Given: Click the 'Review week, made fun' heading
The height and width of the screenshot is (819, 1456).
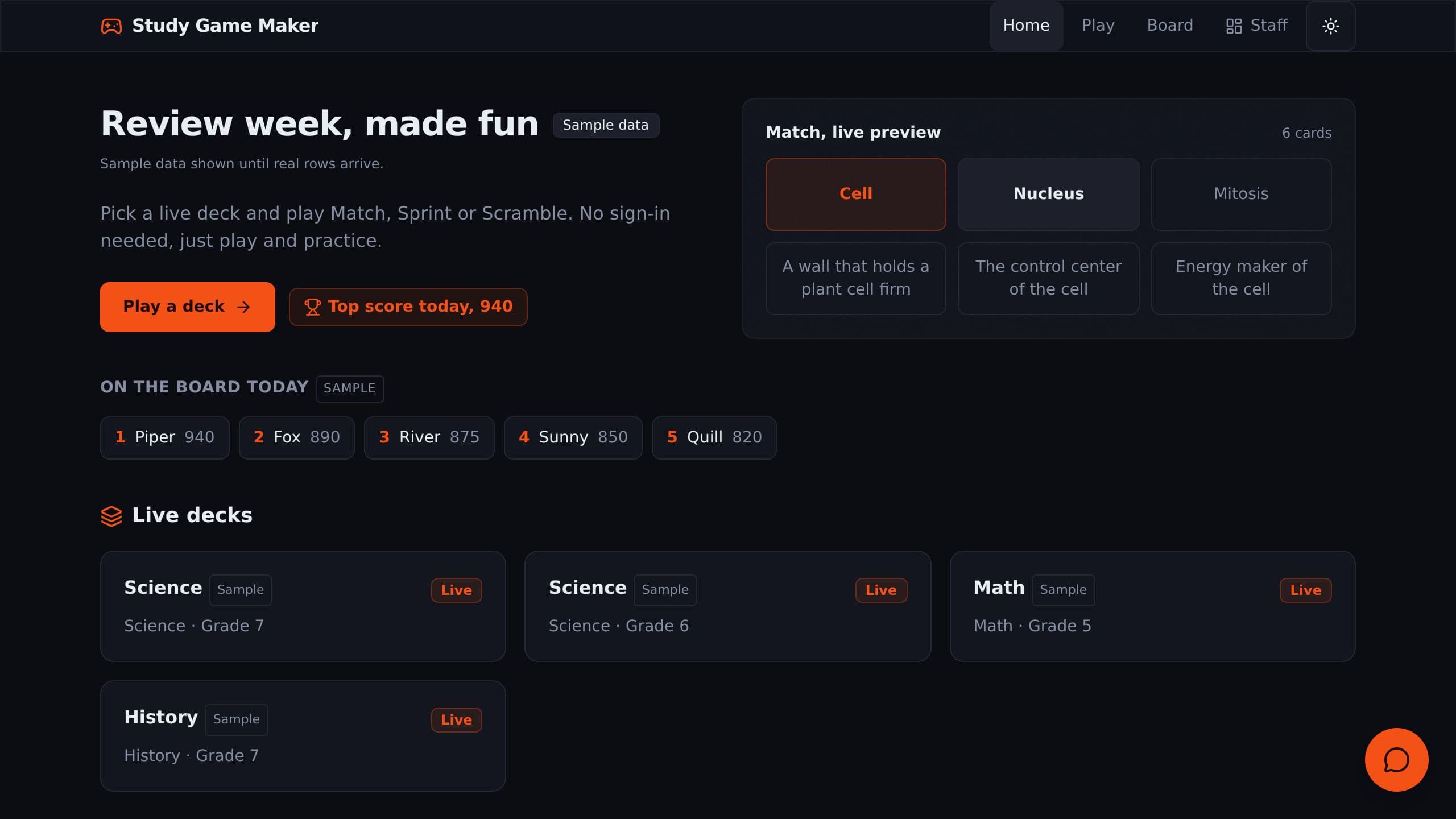Looking at the screenshot, I should coord(320,123).
